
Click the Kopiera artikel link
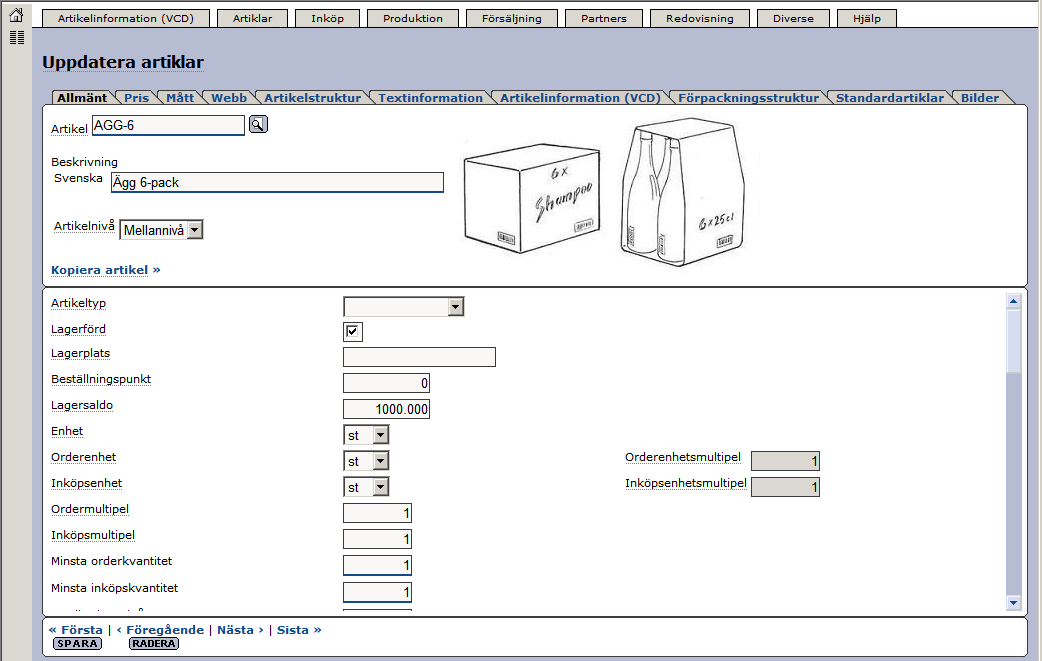[106, 270]
